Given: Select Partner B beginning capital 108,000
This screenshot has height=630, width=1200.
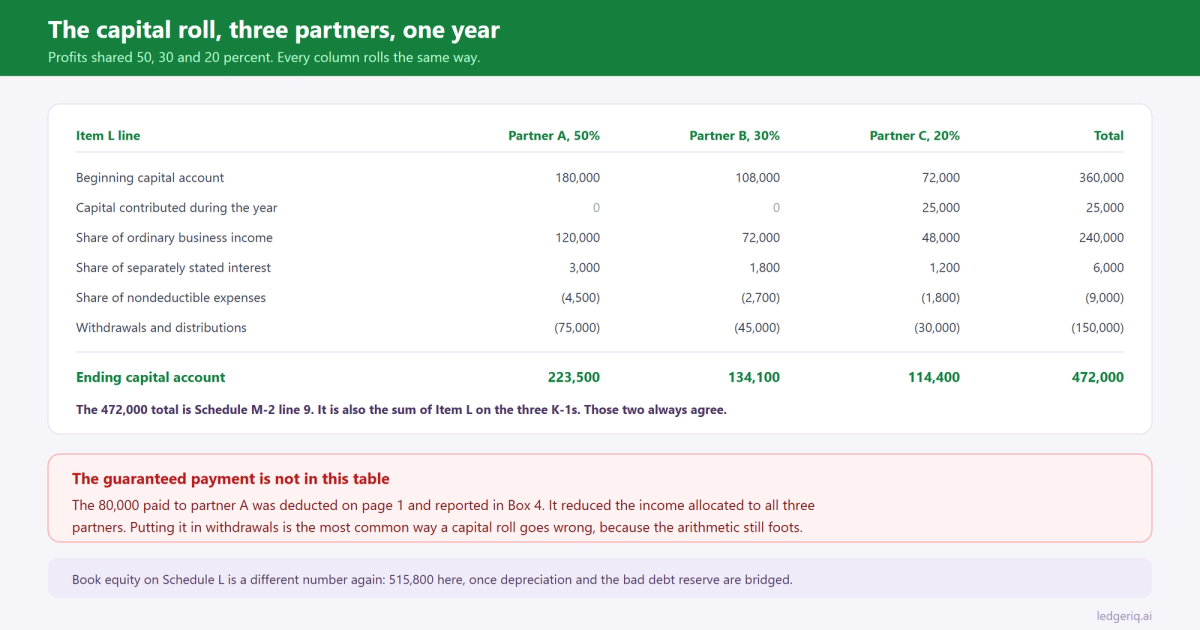Looking at the screenshot, I should coord(758,178).
